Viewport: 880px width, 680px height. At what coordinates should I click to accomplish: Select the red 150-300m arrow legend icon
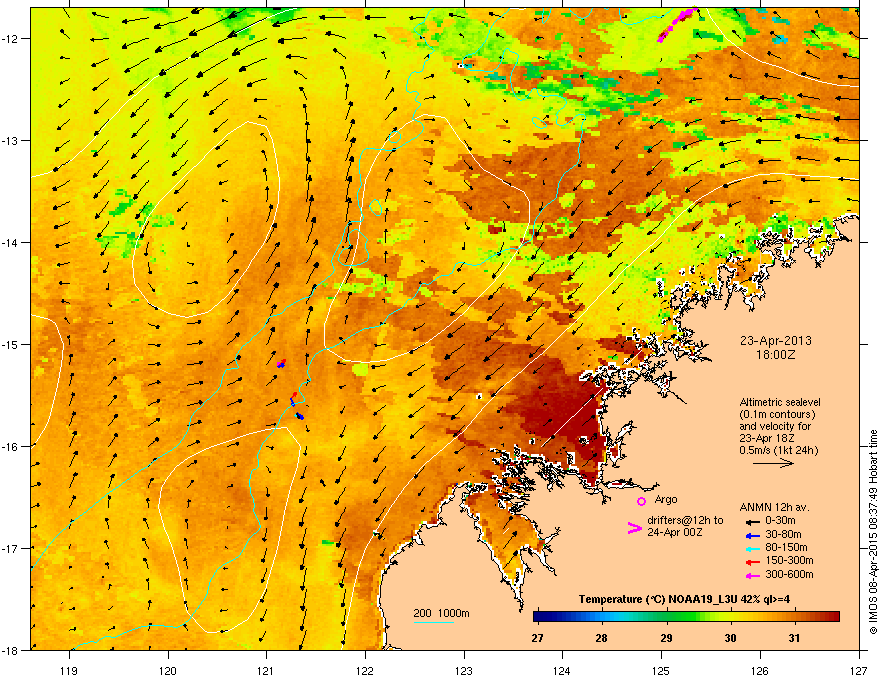(752, 562)
